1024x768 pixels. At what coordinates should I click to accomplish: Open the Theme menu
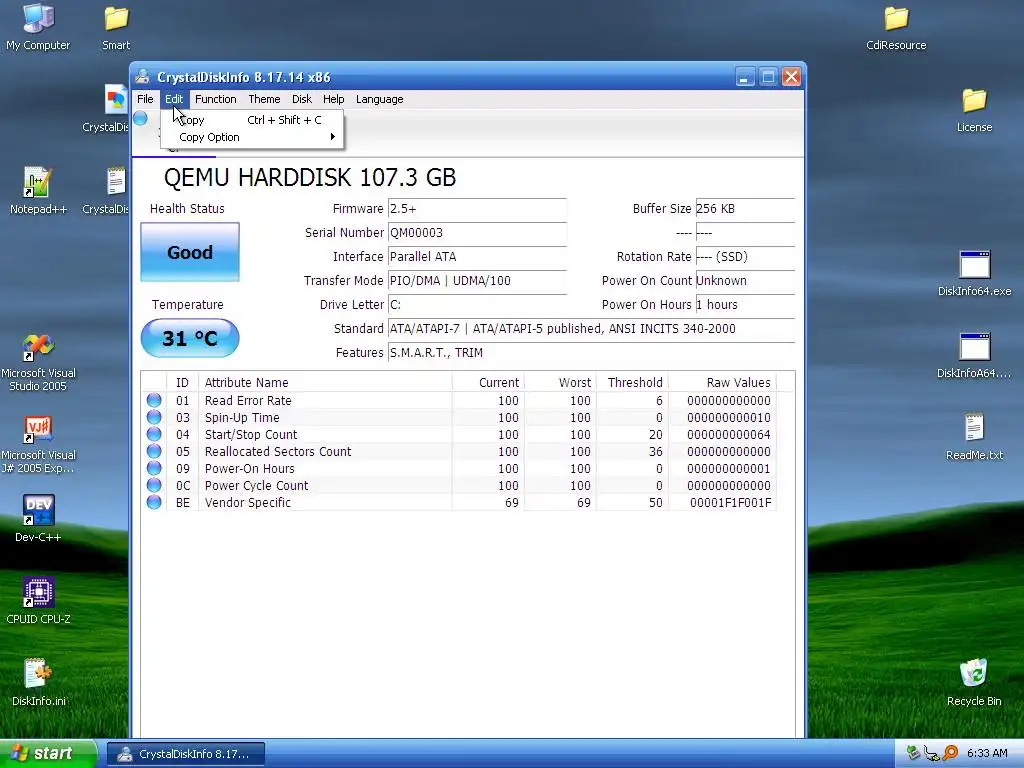pos(264,99)
